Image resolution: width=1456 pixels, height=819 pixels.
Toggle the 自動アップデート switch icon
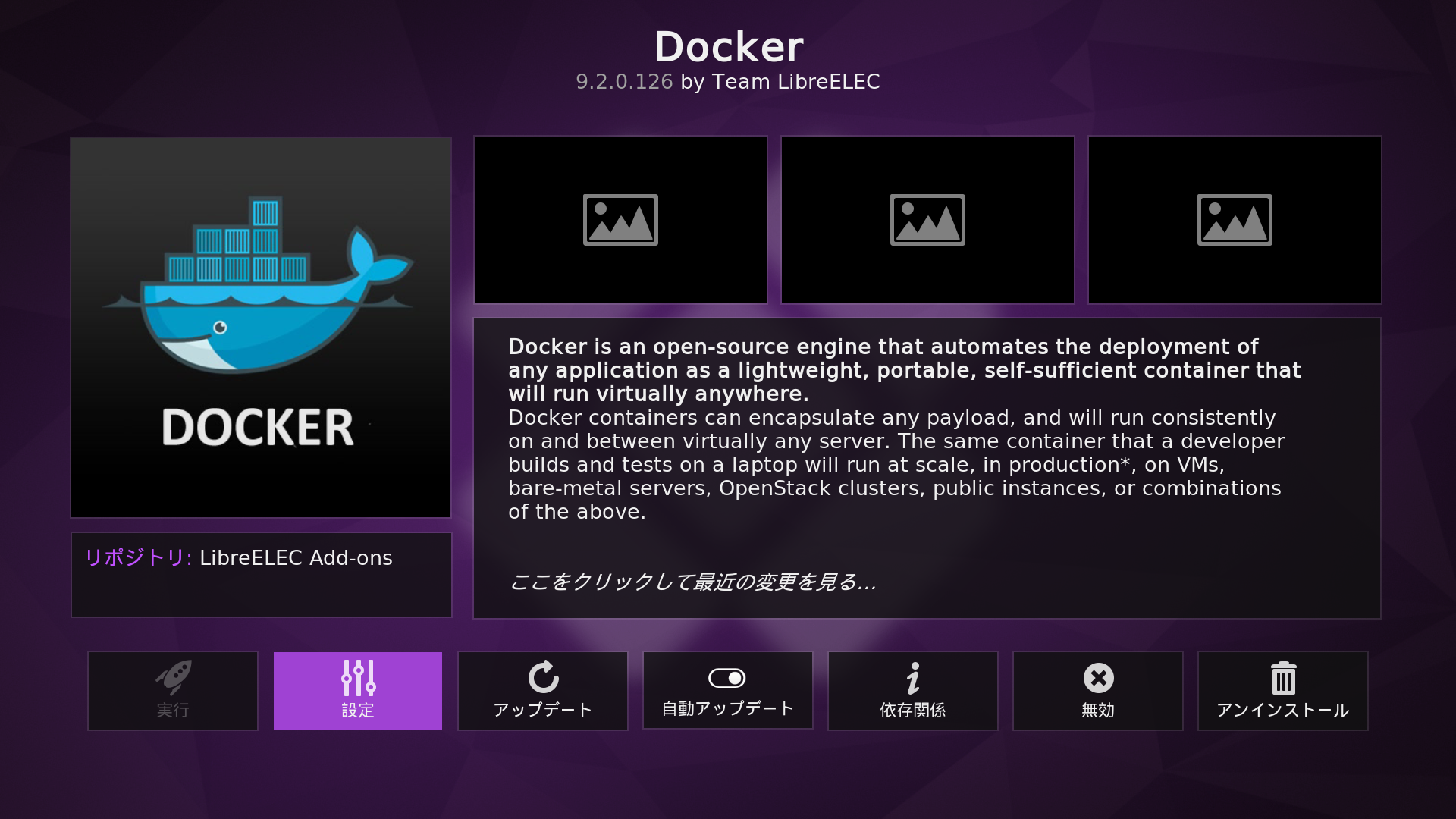(x=727, y=678)
